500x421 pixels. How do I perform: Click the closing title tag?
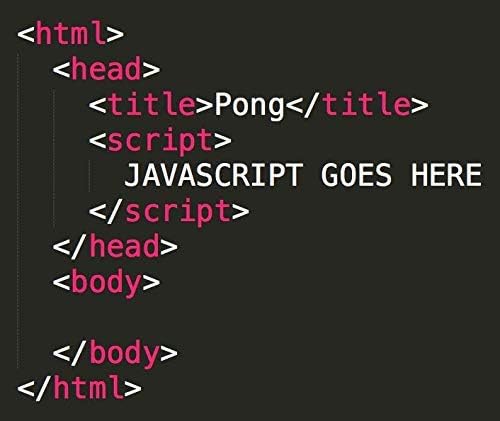357,104
